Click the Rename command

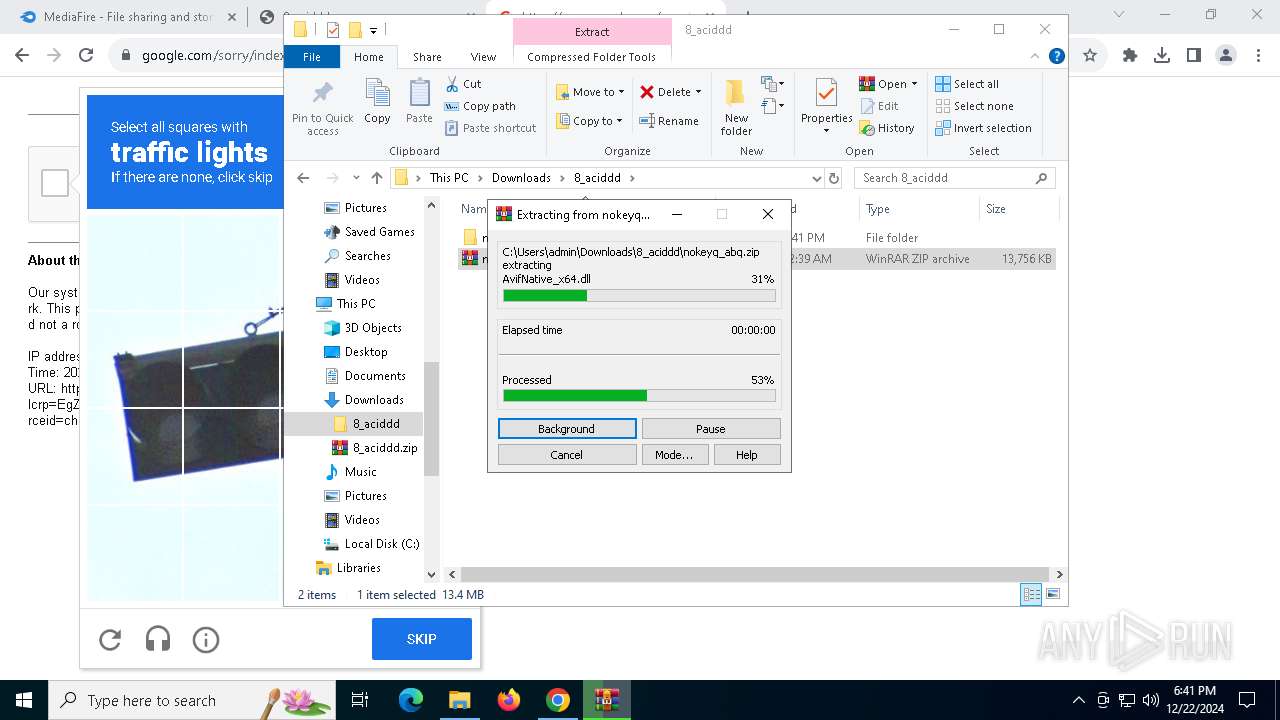(x=670, y=121)
